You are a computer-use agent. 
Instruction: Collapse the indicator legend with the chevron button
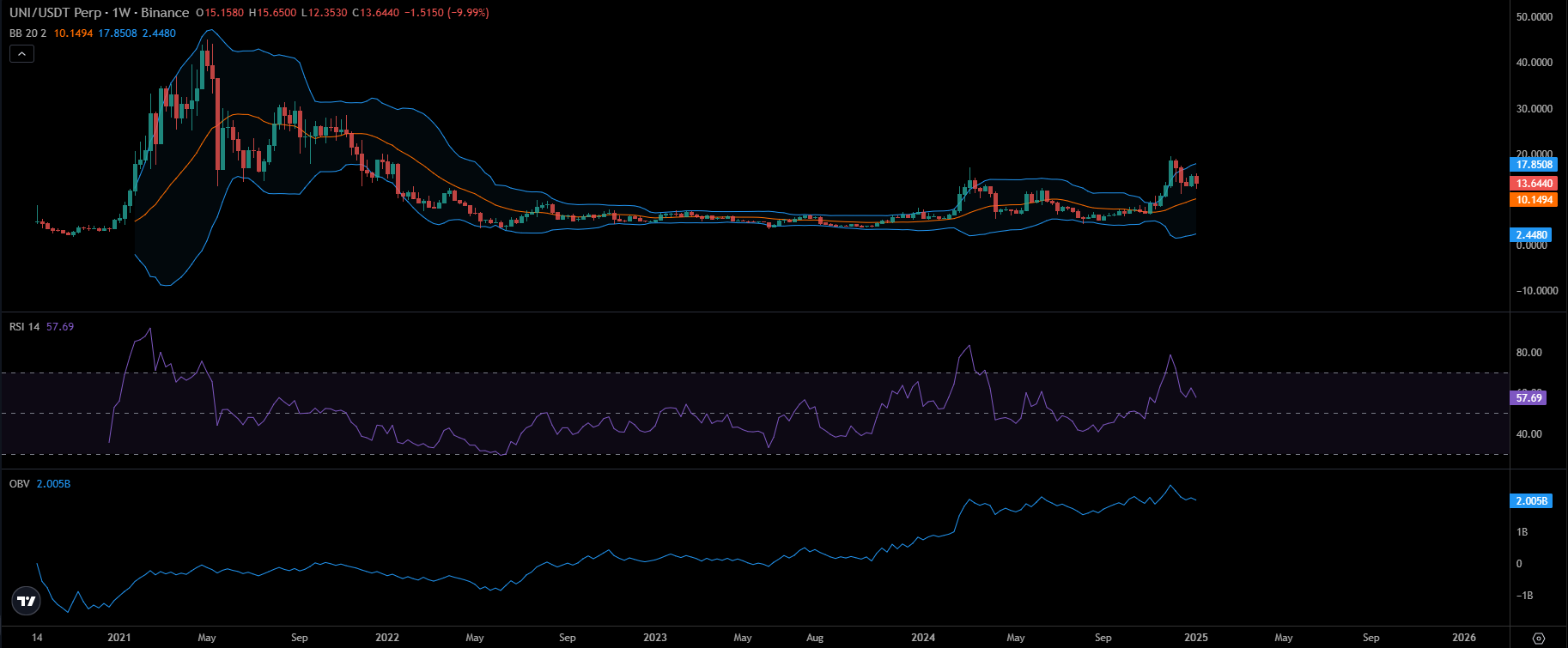[21, 54]
